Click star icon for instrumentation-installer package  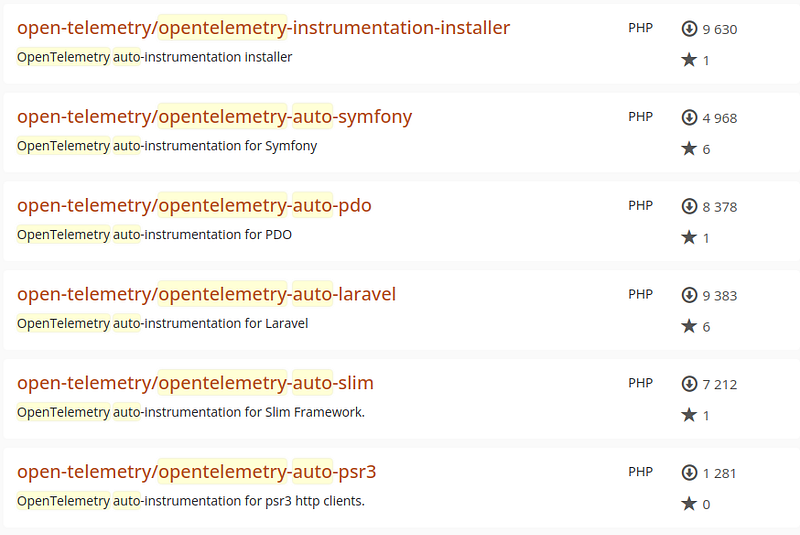(x=689, y=60)
